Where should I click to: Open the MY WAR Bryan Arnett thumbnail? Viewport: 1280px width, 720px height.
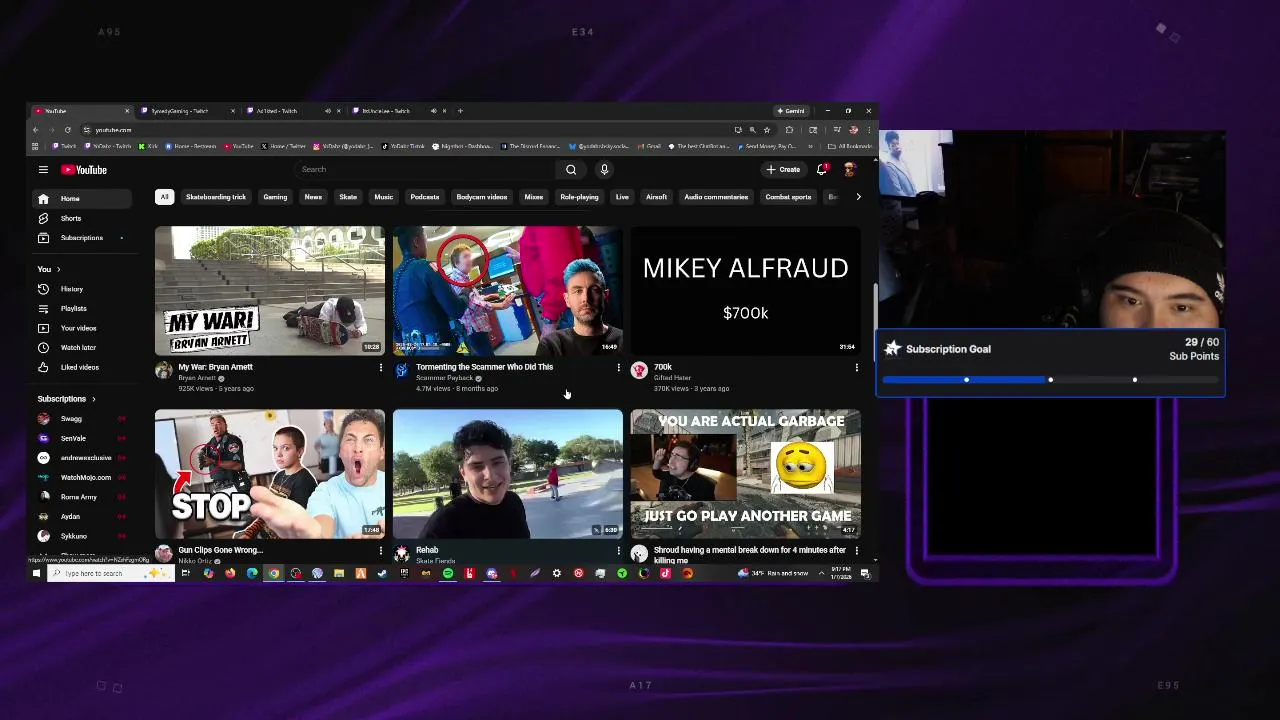pyautogui.click(x=270, y=291)
